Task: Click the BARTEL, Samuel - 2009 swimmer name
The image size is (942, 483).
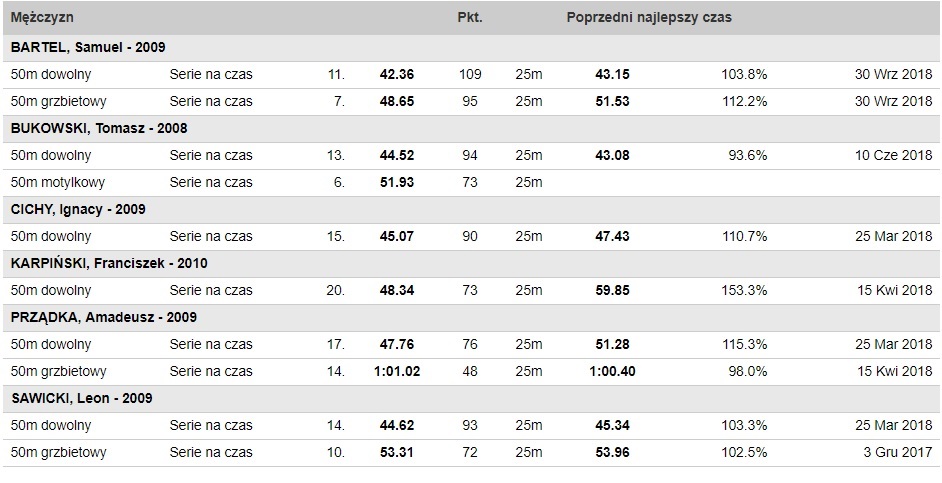Action: tap(88, 47)
